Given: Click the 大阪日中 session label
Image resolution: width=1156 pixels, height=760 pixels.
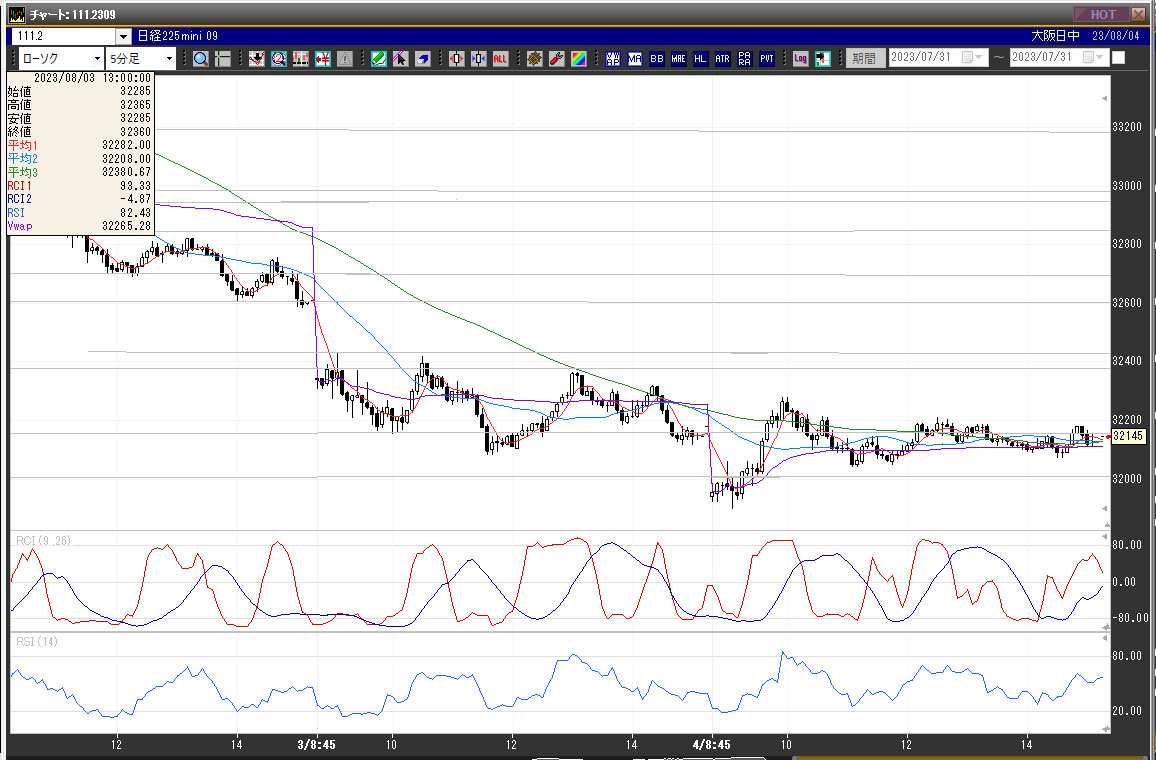Looking at the screenshot, I should click(x=1055, y=36).
